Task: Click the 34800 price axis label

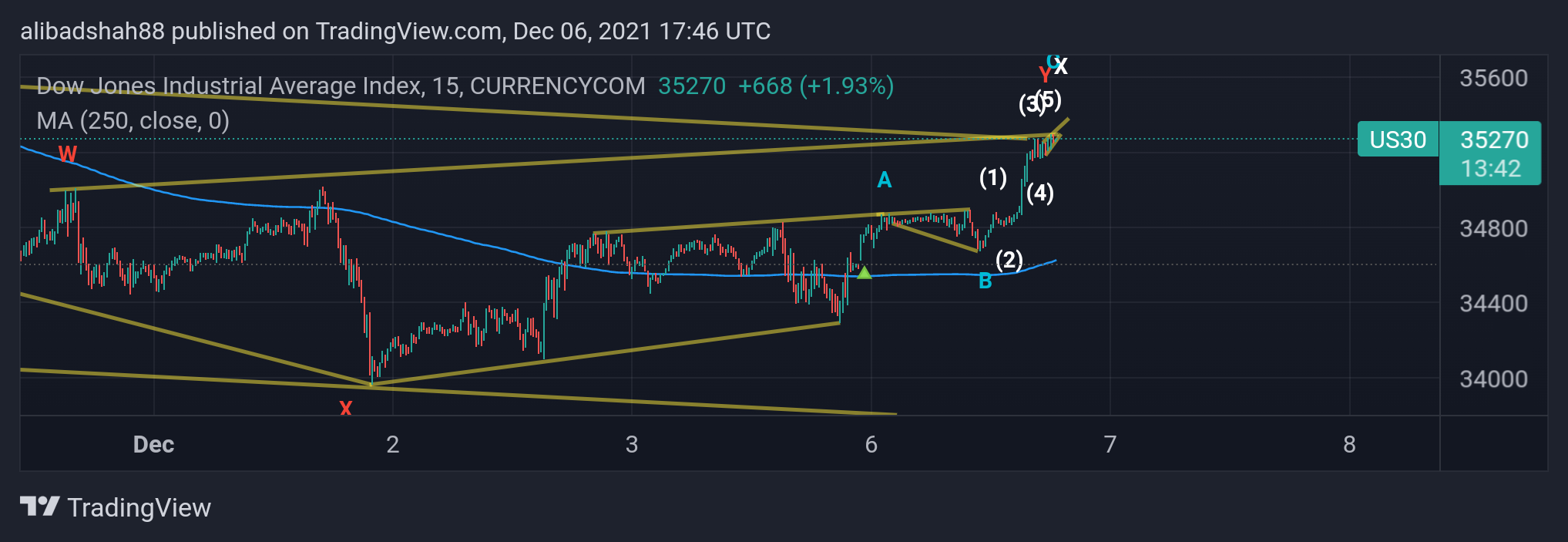Action: 1493,228
